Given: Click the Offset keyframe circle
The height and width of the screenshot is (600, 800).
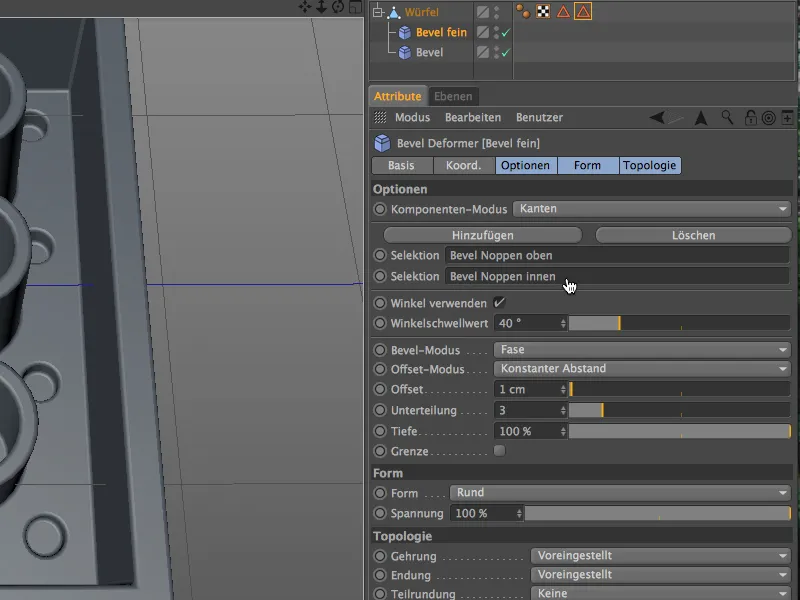Looking at the screenshot, I should pyautogui.click(x=380, y=389).
